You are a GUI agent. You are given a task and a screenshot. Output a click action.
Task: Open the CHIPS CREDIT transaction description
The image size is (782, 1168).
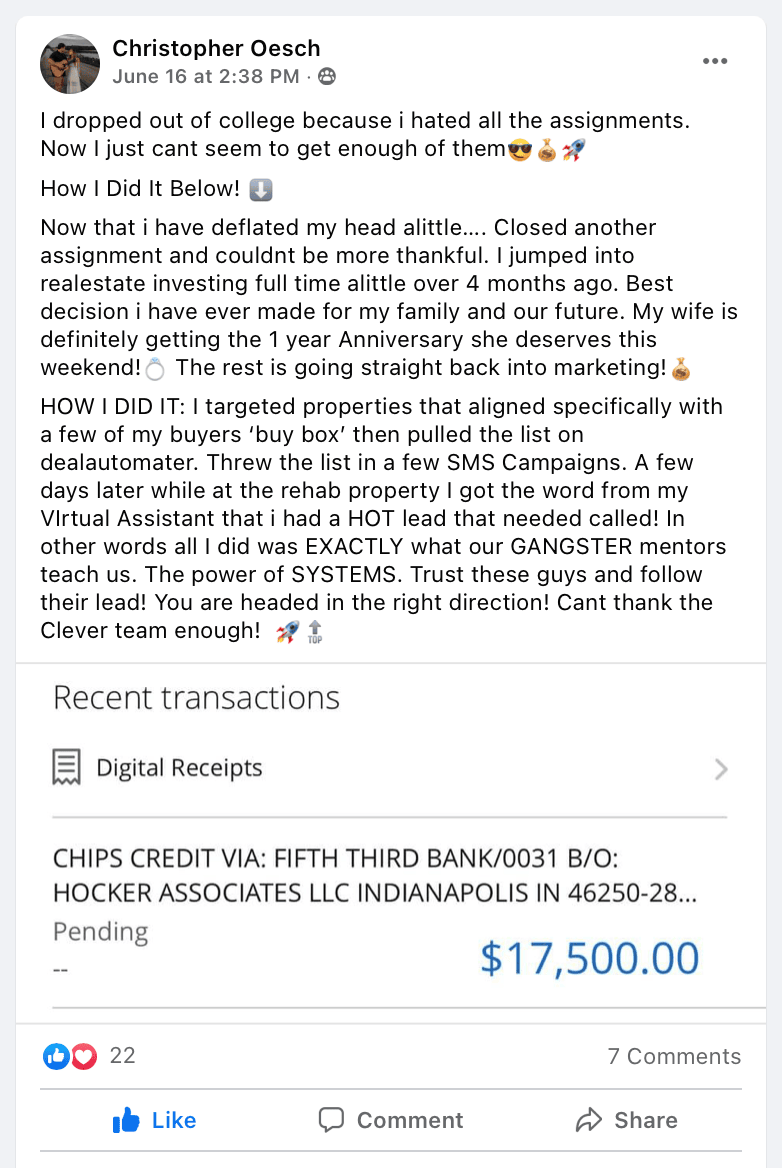[375, 875]
